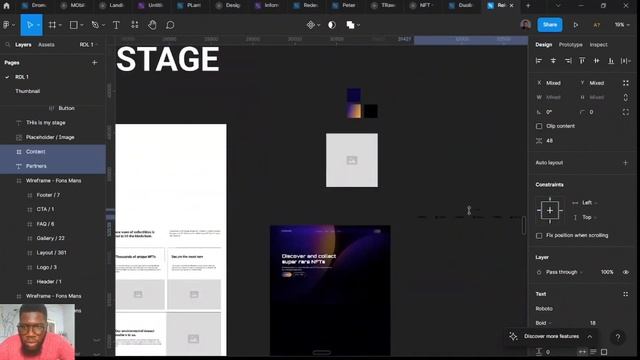Click the Share button

(x=550, y=25)
